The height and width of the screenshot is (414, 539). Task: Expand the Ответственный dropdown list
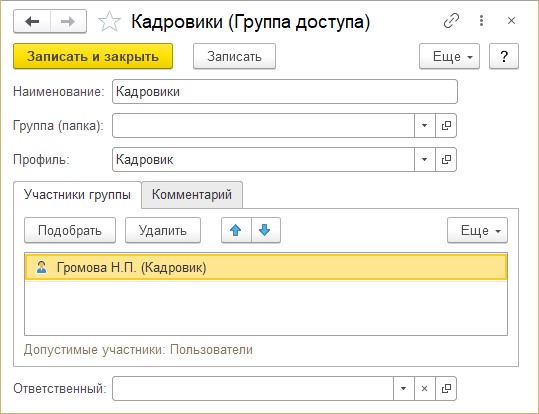point(404,389)
